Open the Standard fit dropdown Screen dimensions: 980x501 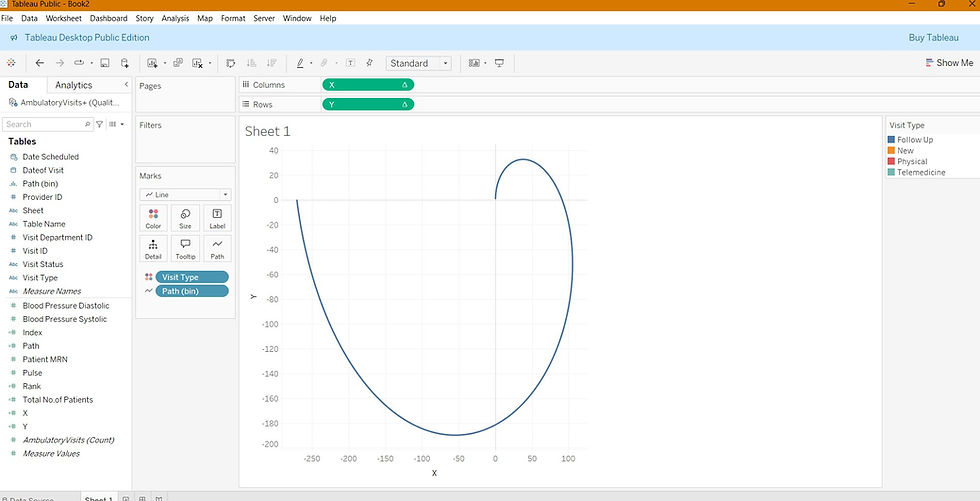[x=418, y=63]
